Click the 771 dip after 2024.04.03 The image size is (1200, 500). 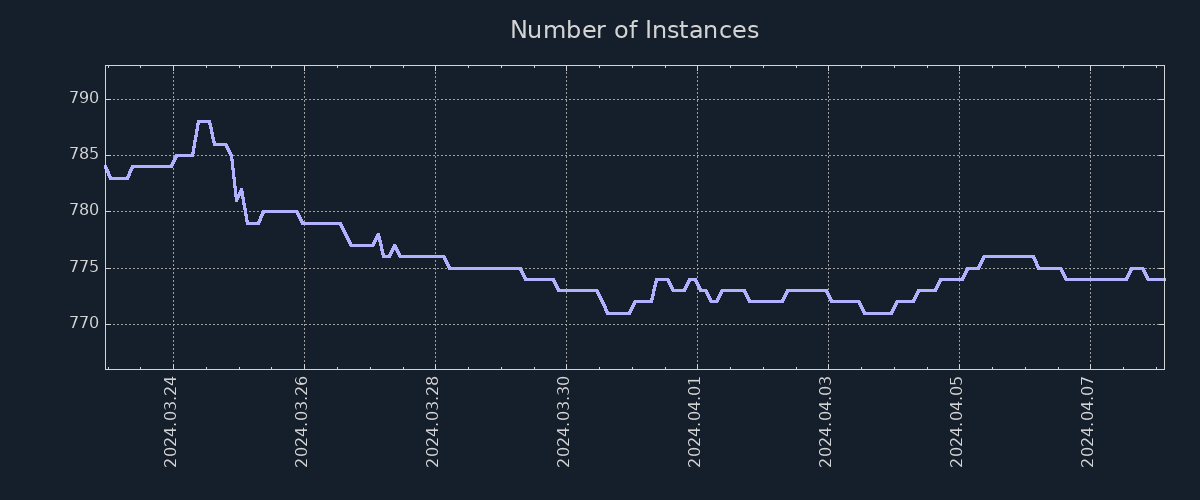[x=877, y=313]
